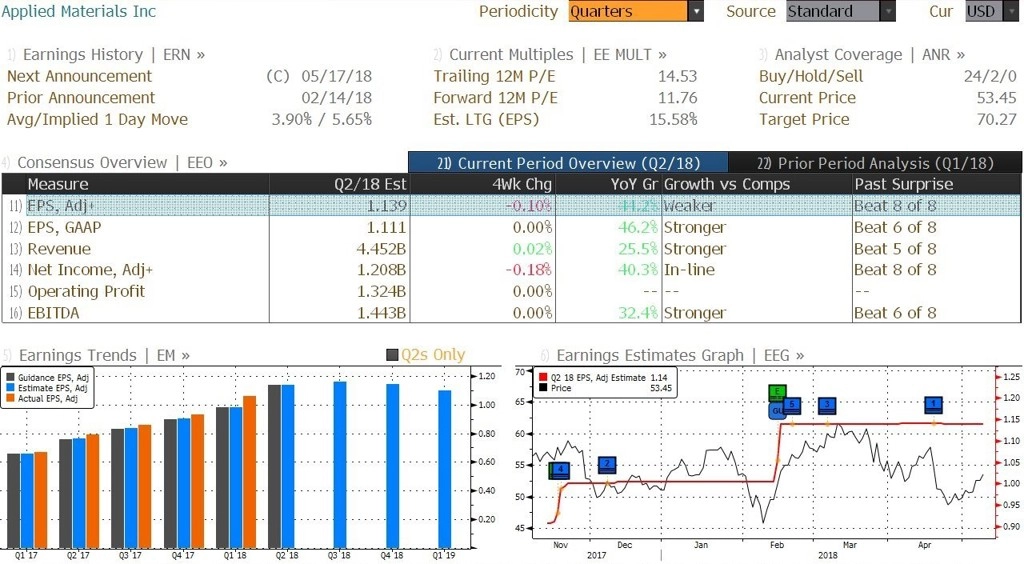Click the Q3 '18 estimate bar
The width and height of the screenshot is (1024, 564).
pos(340,465)
